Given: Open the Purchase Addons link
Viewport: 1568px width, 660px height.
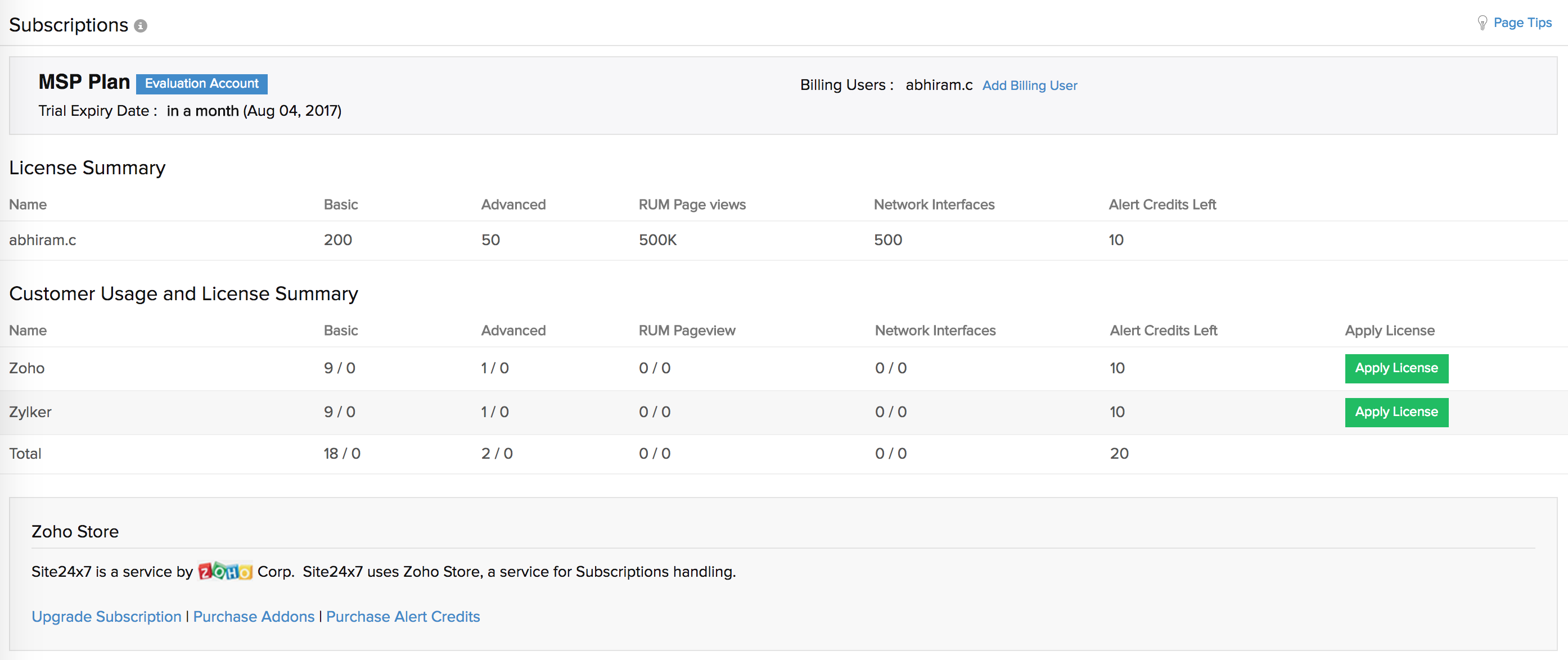Looking at the screenshot, I should 254,616.
